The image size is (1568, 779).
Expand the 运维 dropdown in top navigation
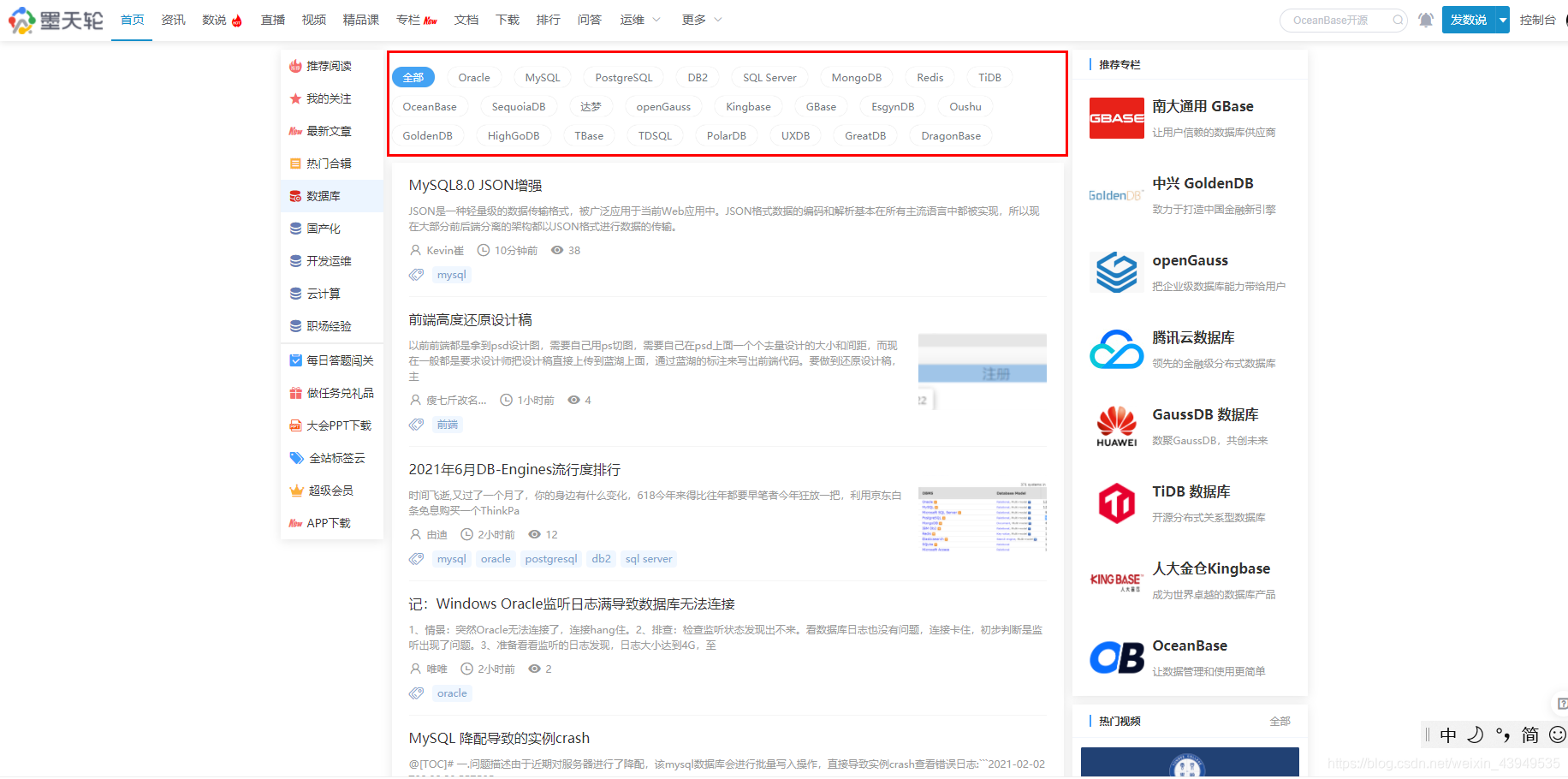click(x=640, y=20)
